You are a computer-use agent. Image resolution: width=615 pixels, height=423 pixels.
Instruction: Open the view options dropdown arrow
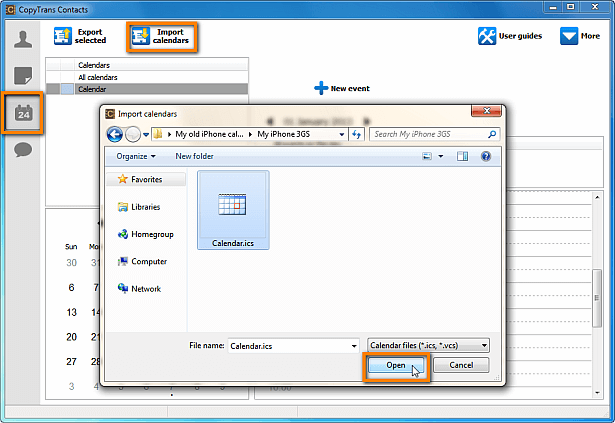(441, 157)
